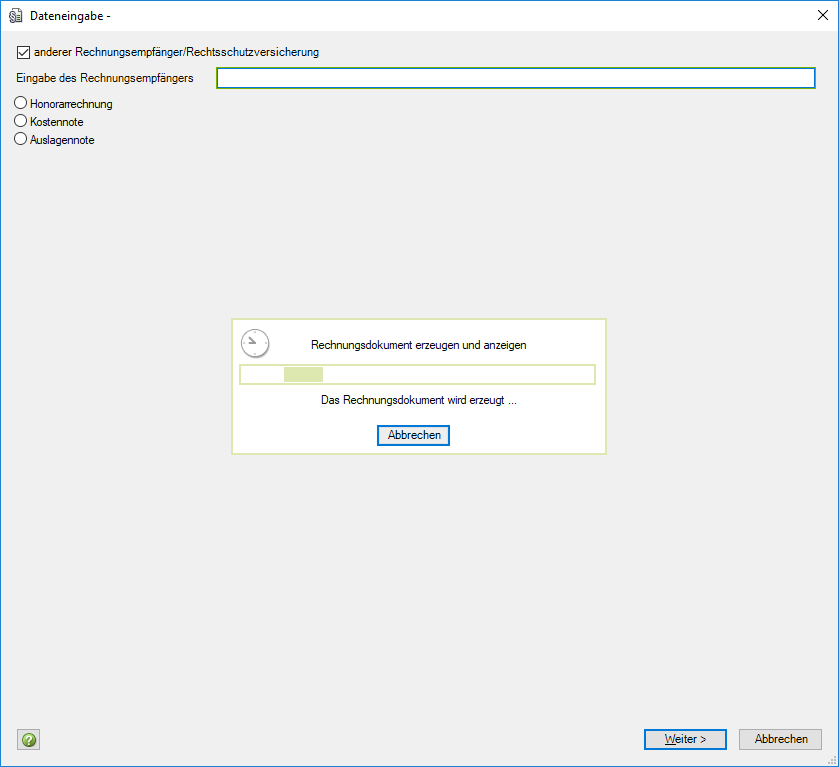The image size is (839, 767).
Task: Click 'Rechnungsdokument erzeugen und anzeigen' heading
Action: tap(418, 344)
